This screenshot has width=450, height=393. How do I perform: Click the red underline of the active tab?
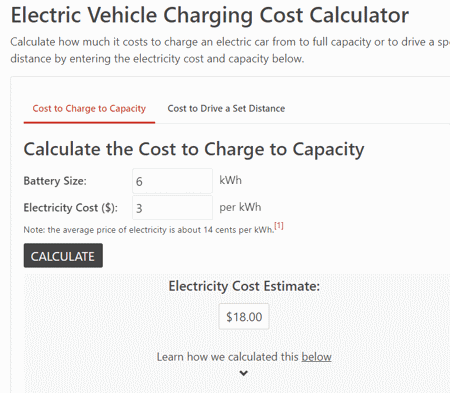[x=89, y=123]
